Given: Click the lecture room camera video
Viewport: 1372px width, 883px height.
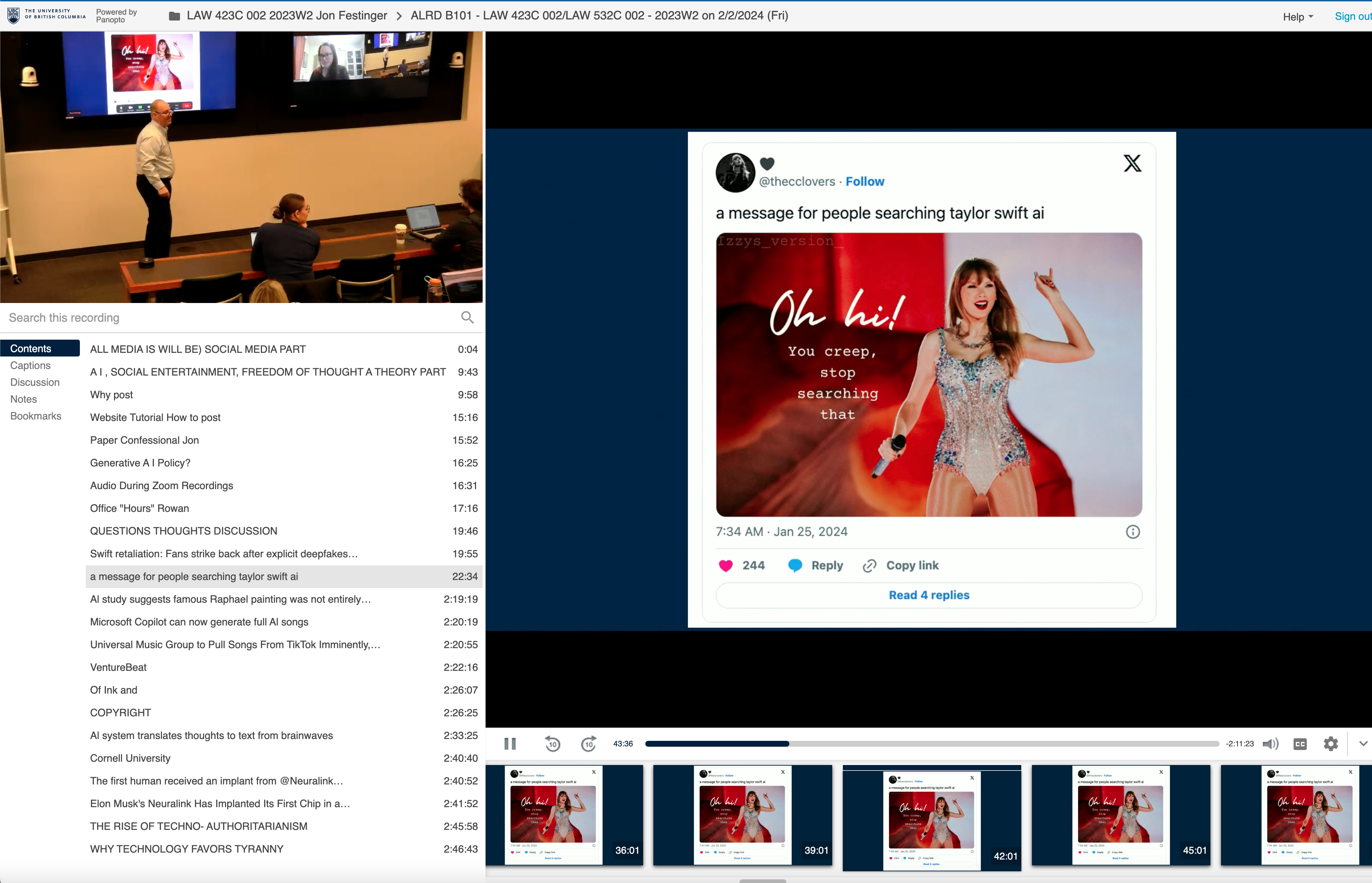Looking at the screenshot, I should [x=241, y=167].
